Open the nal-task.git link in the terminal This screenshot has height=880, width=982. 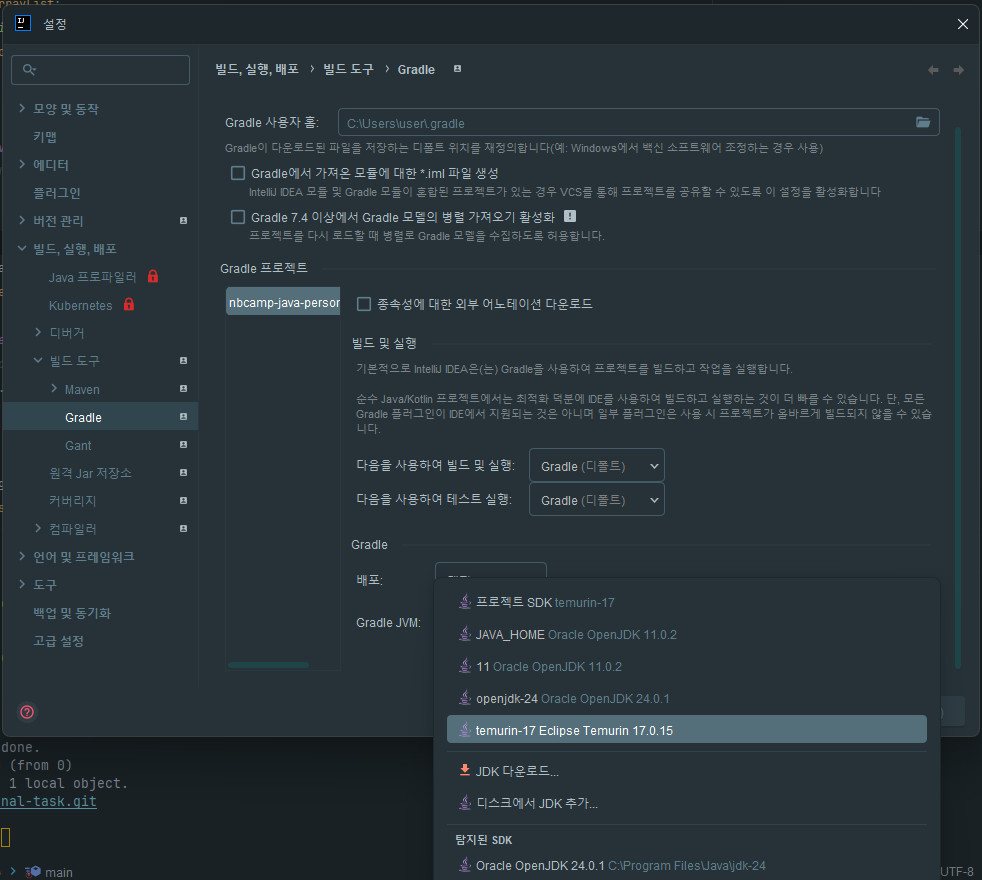[x=48, y=801]
